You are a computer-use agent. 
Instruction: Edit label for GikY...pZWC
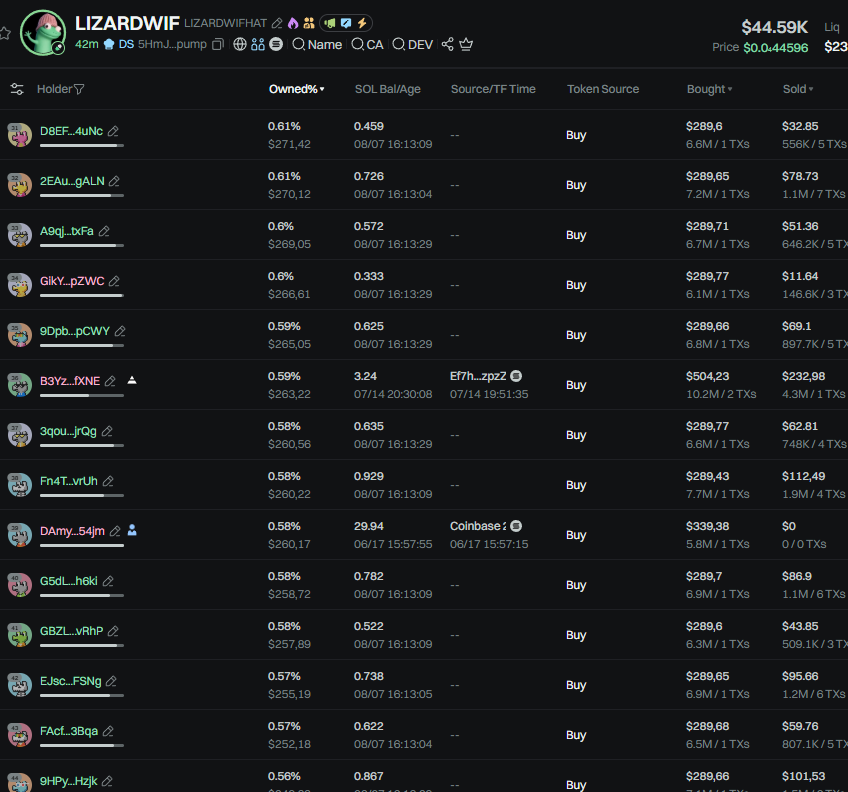[114, 281]
